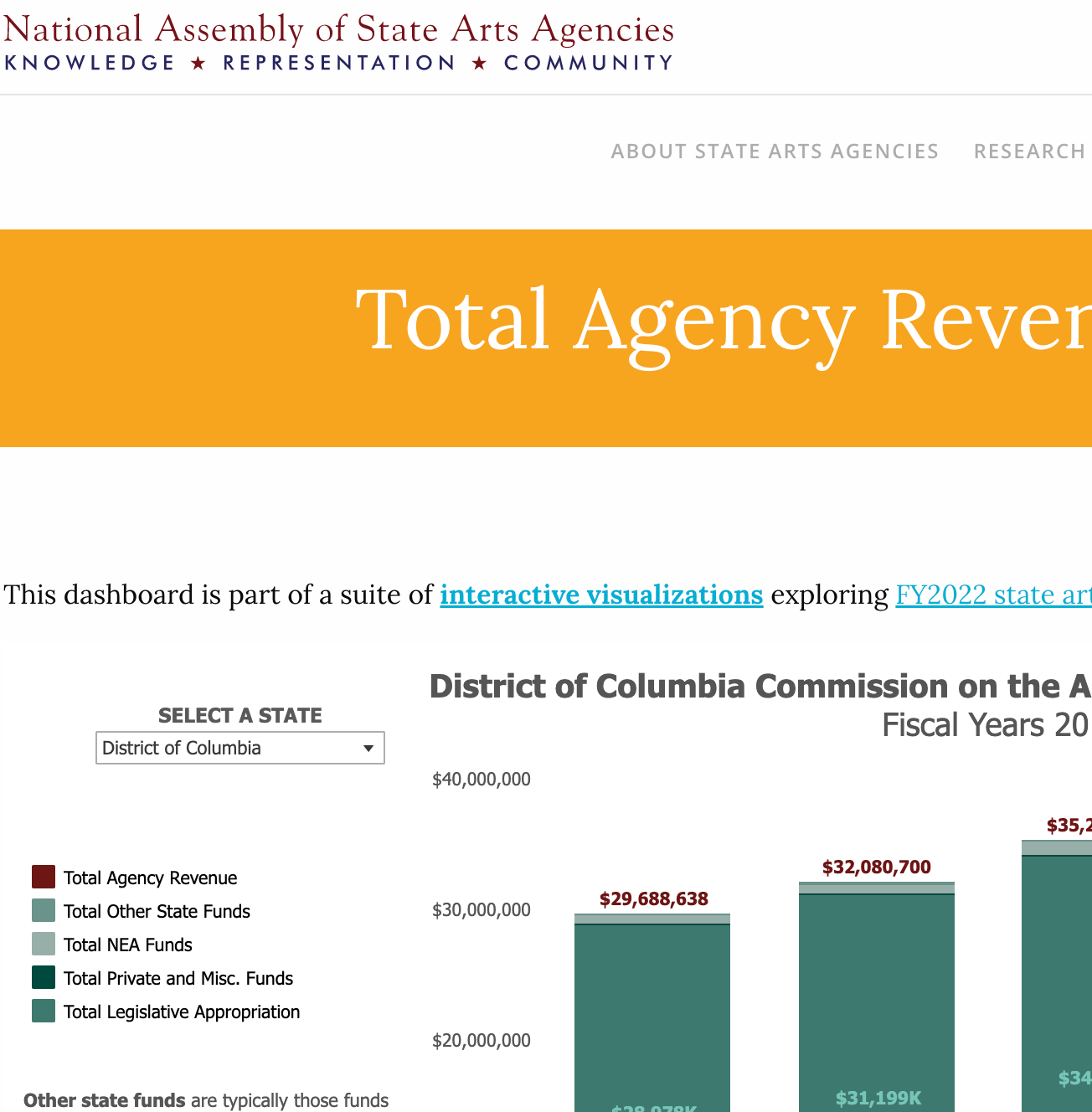Expand the state selector to change states
This screenshot has height=1112, width=1092.
pyautogui.click(x=240, y=748)
